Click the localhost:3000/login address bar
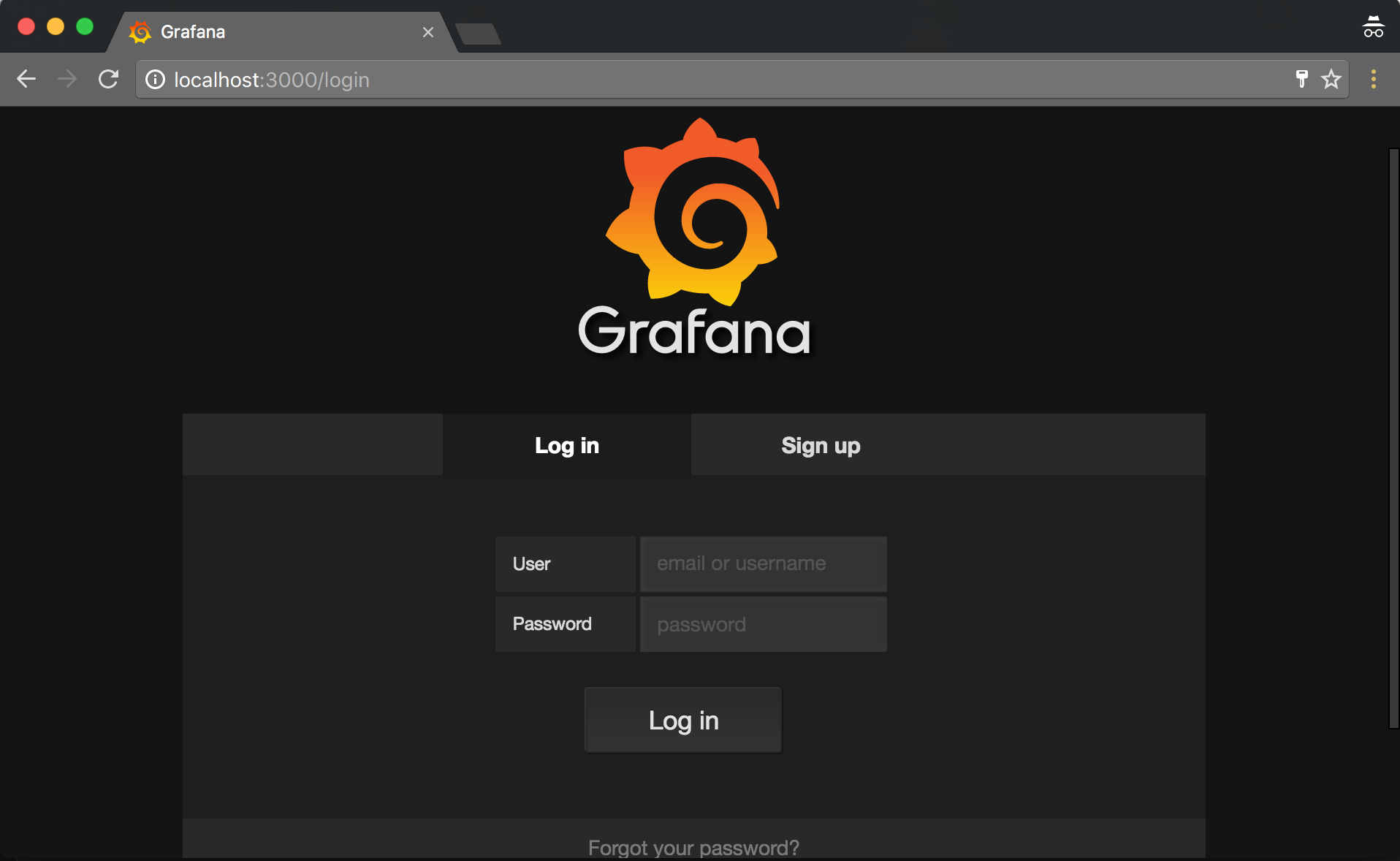Image resolution: width=1400 pixels, height=861 pixels. point(742,79)
